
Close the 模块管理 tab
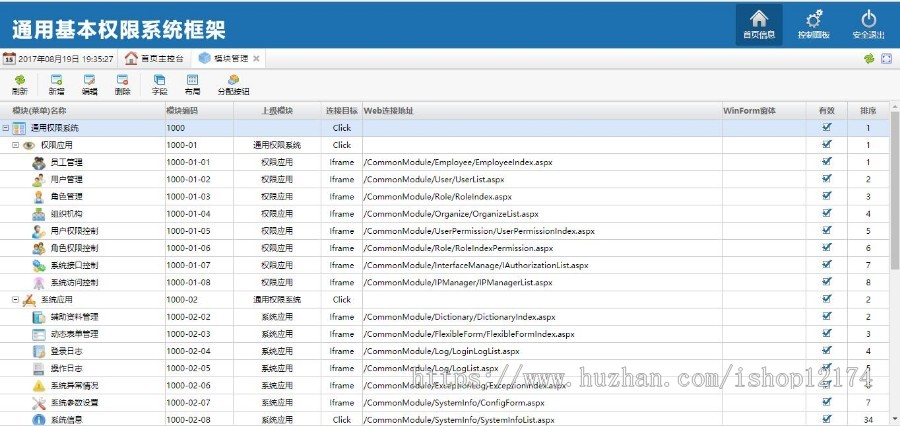(256, 59)
